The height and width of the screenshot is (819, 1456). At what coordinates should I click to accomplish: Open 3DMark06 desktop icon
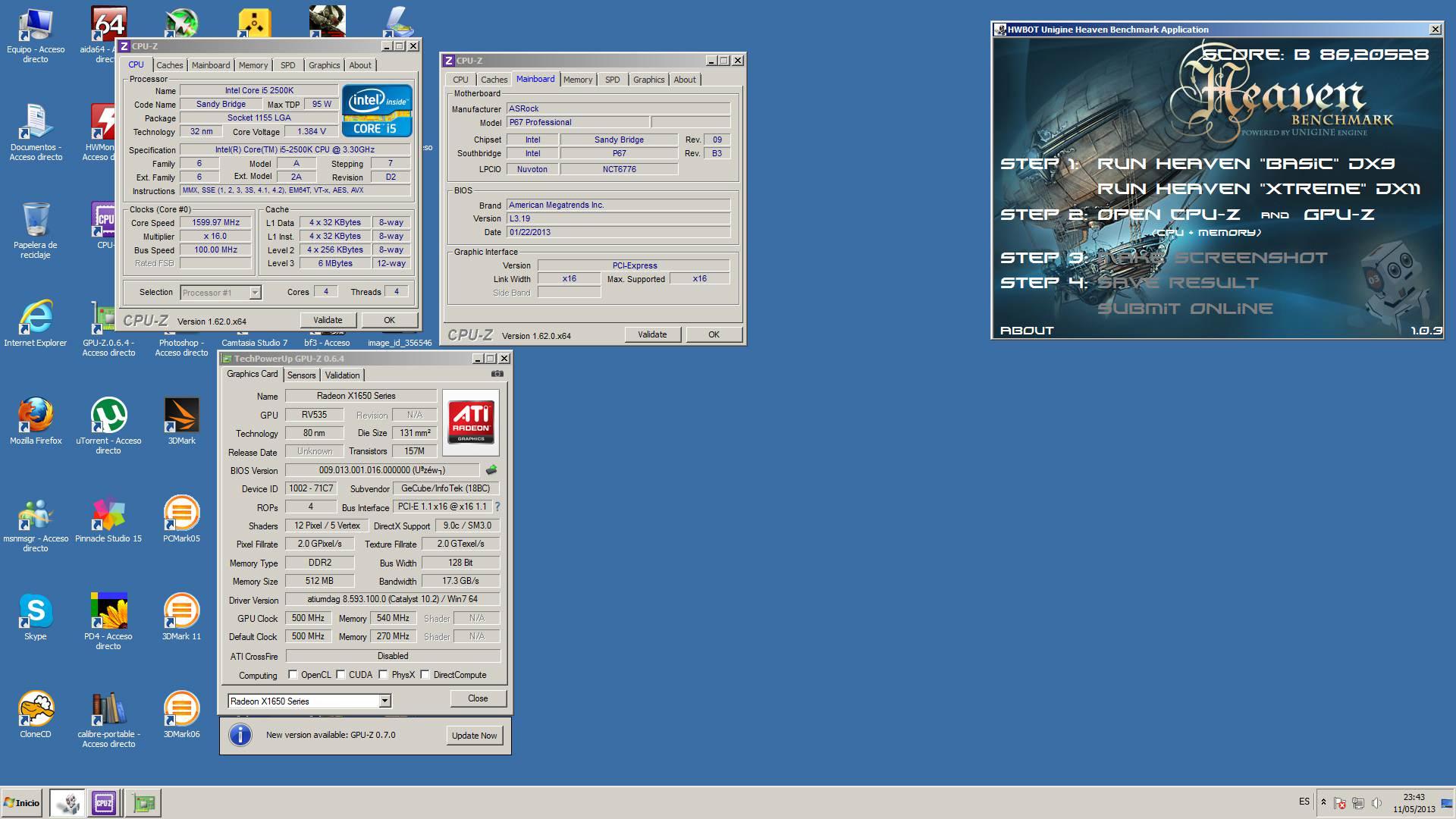pos(181,714)
